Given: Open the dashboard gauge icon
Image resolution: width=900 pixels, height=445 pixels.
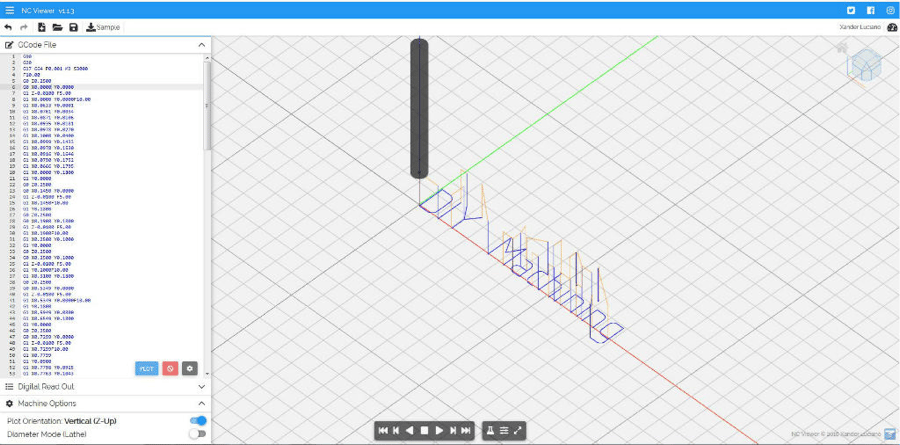Looking at the screenshot, I should pyautogui.click(x=891, y=28).
